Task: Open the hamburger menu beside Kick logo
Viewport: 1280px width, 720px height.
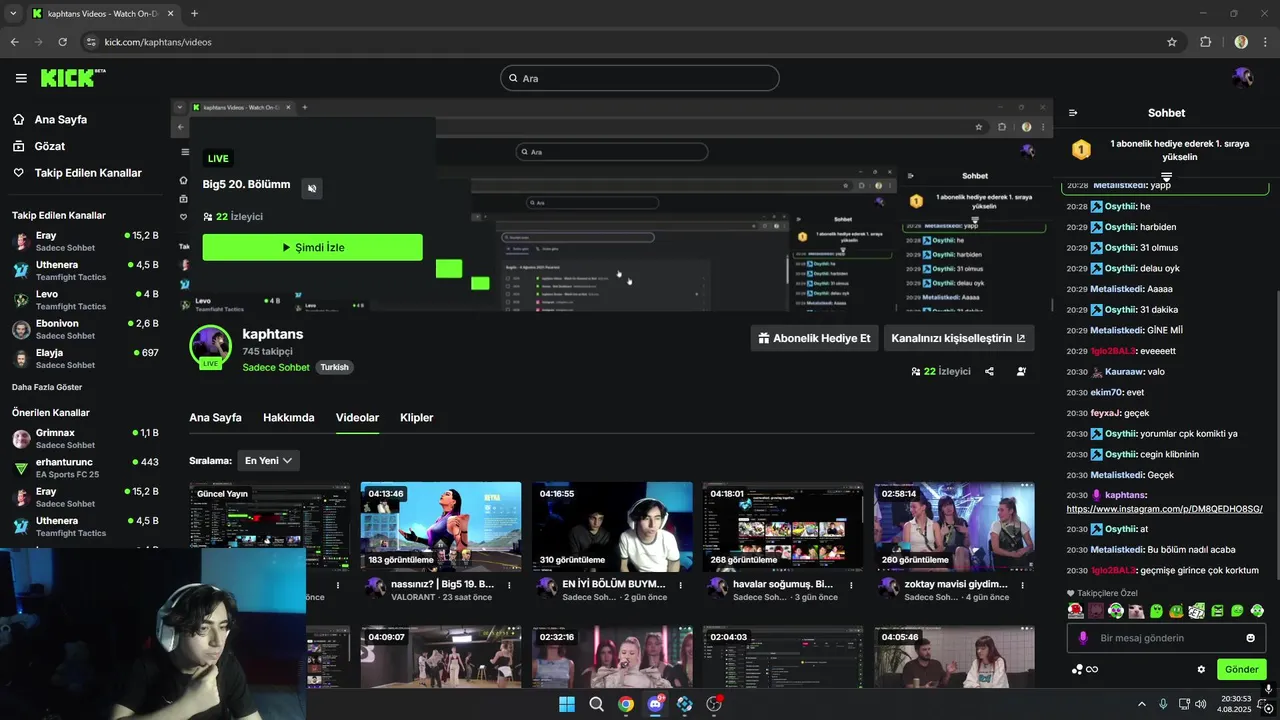Action: [21, 78]
